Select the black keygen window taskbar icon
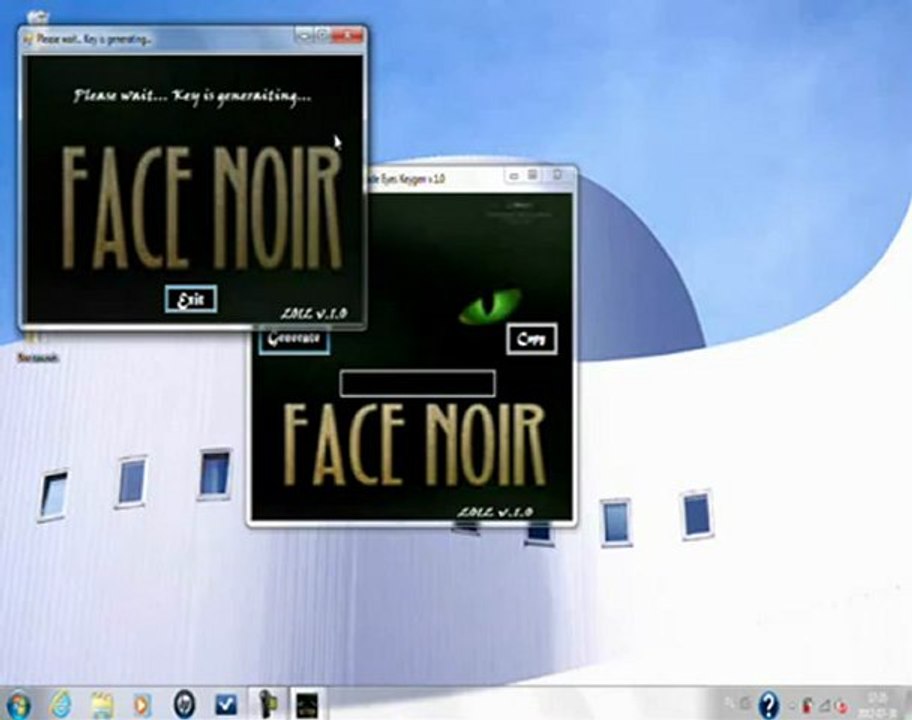Image resolution: width=912 pixels, height=720 pixels. coord(307,705)
